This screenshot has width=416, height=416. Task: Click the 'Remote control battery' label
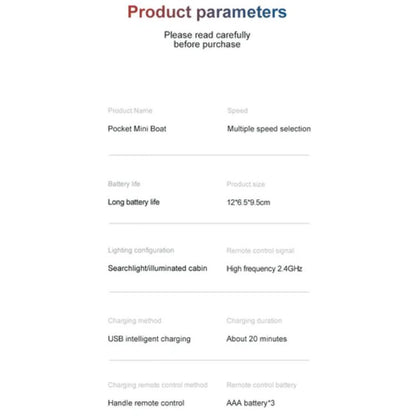point(261,385)
